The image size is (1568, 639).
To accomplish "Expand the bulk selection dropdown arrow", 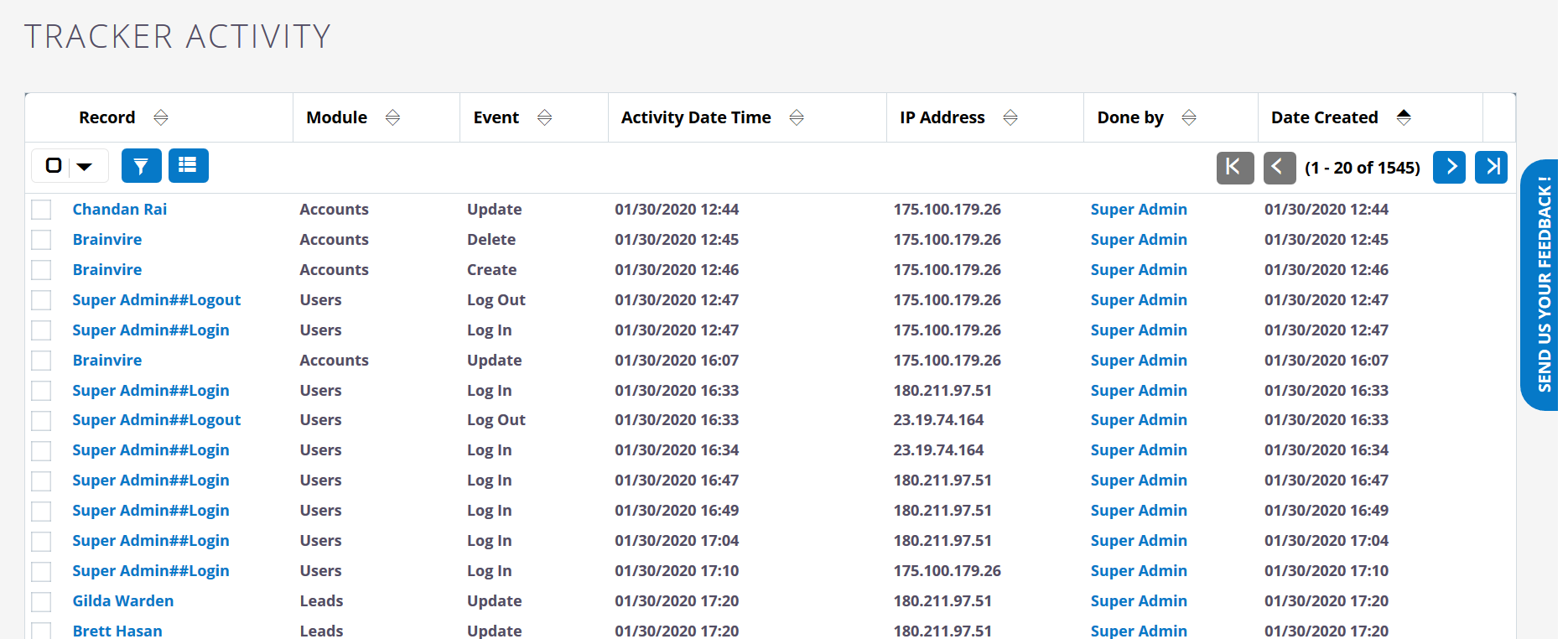I will pos(85,167).
